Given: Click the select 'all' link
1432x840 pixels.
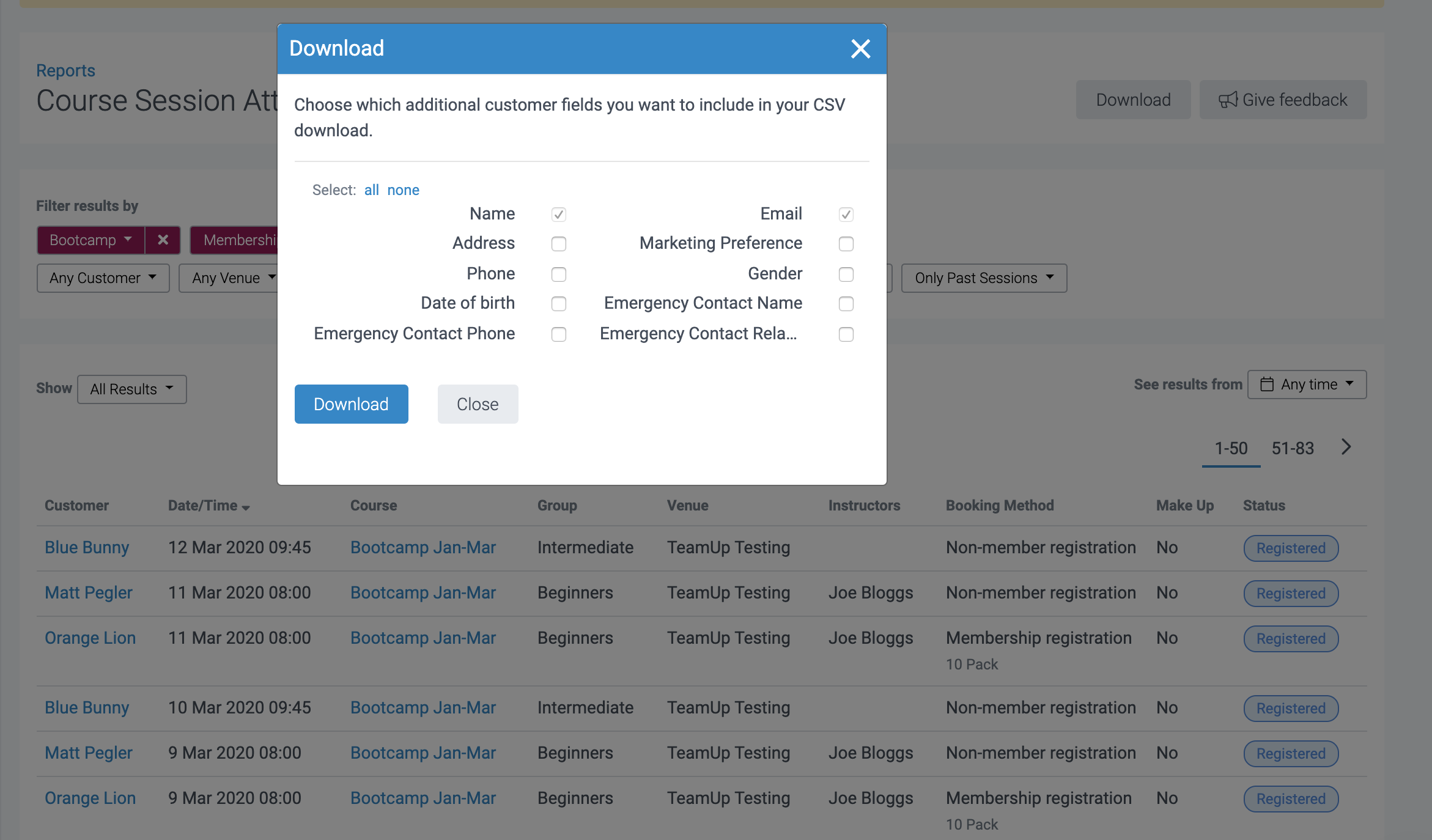Looking at the screenshot, I should [x=371, y=190].
